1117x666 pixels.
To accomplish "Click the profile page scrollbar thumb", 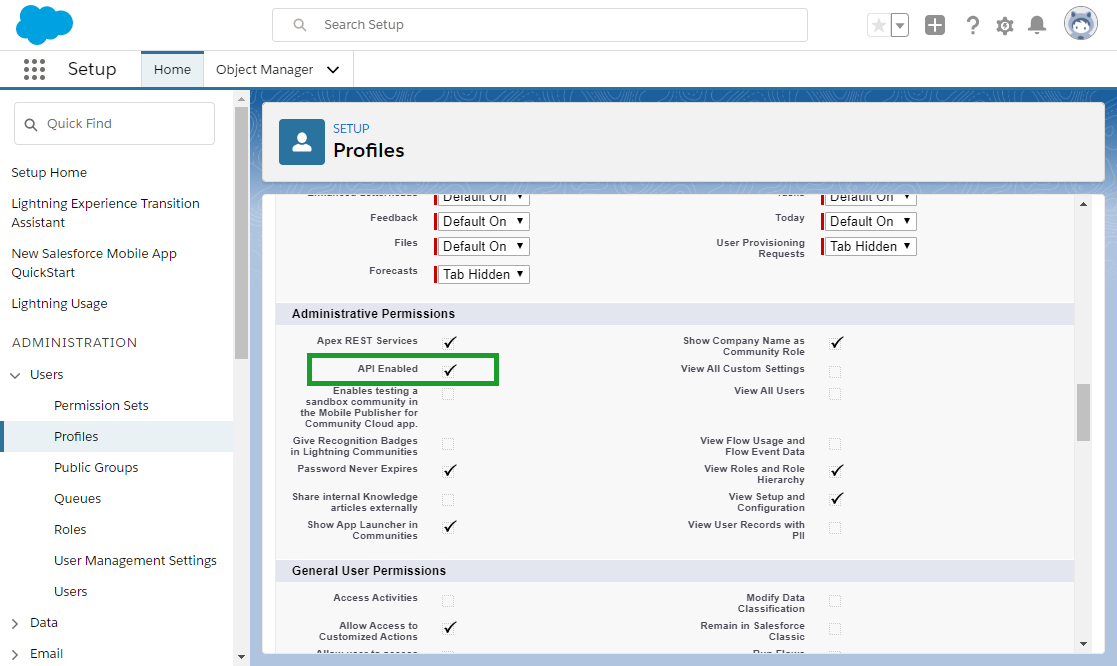I will 1083,412.
